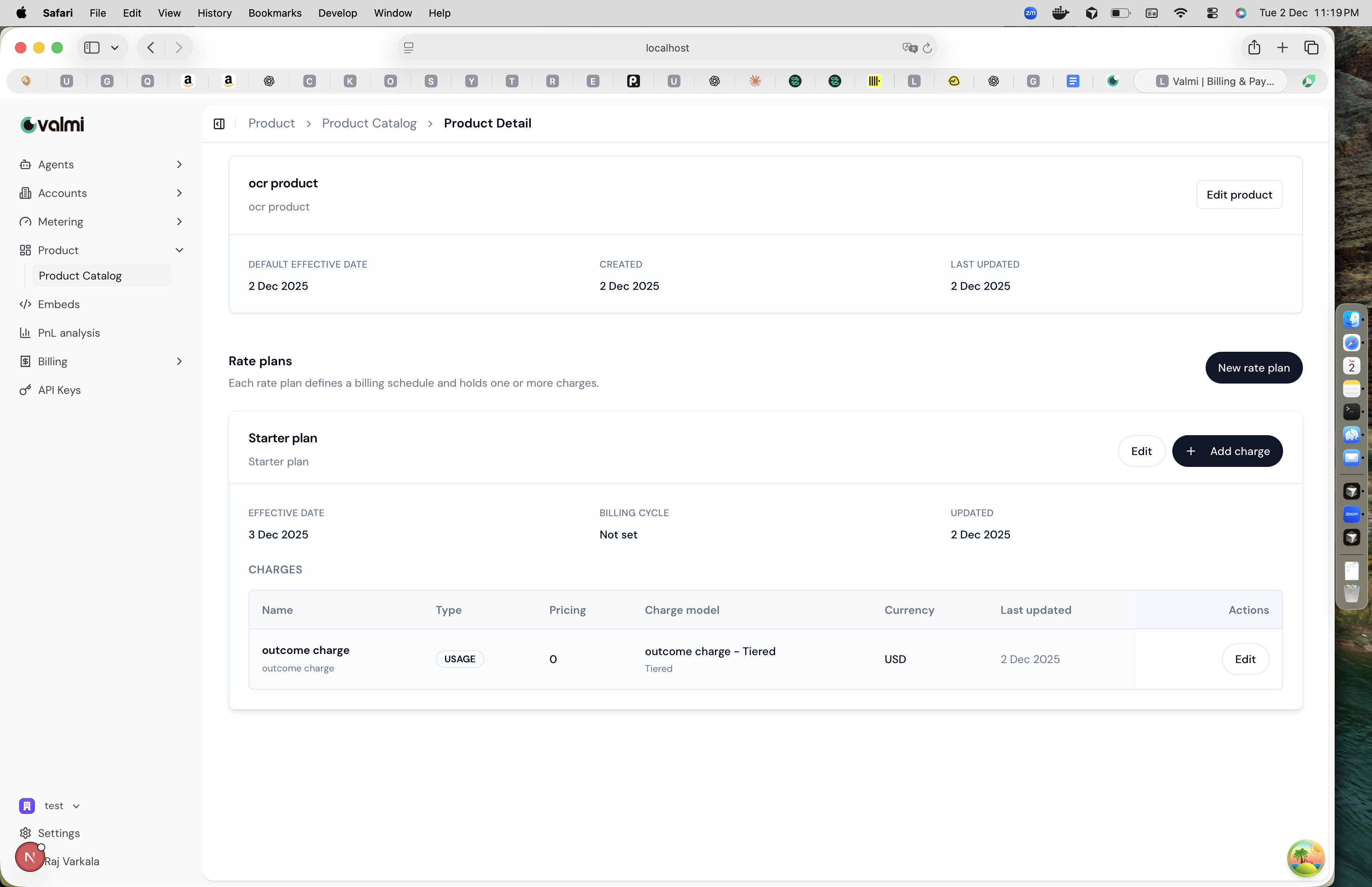Click the New rate plan button

1253,368
